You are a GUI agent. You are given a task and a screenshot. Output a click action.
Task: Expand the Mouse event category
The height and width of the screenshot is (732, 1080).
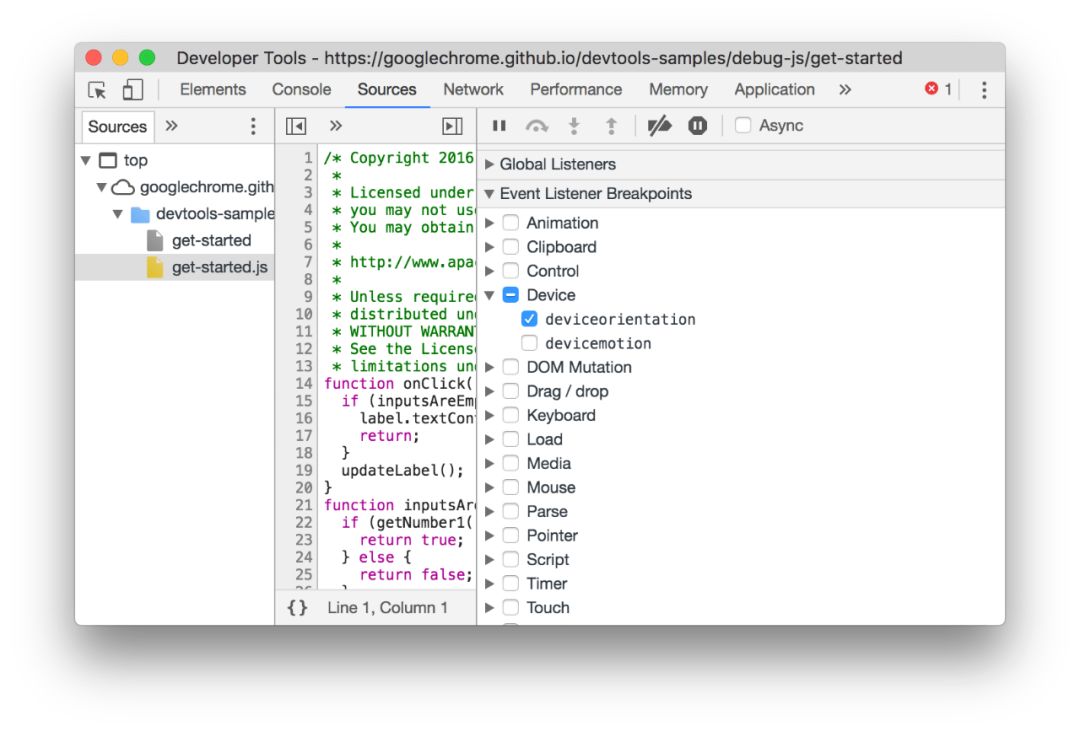(x=489, y=488)
